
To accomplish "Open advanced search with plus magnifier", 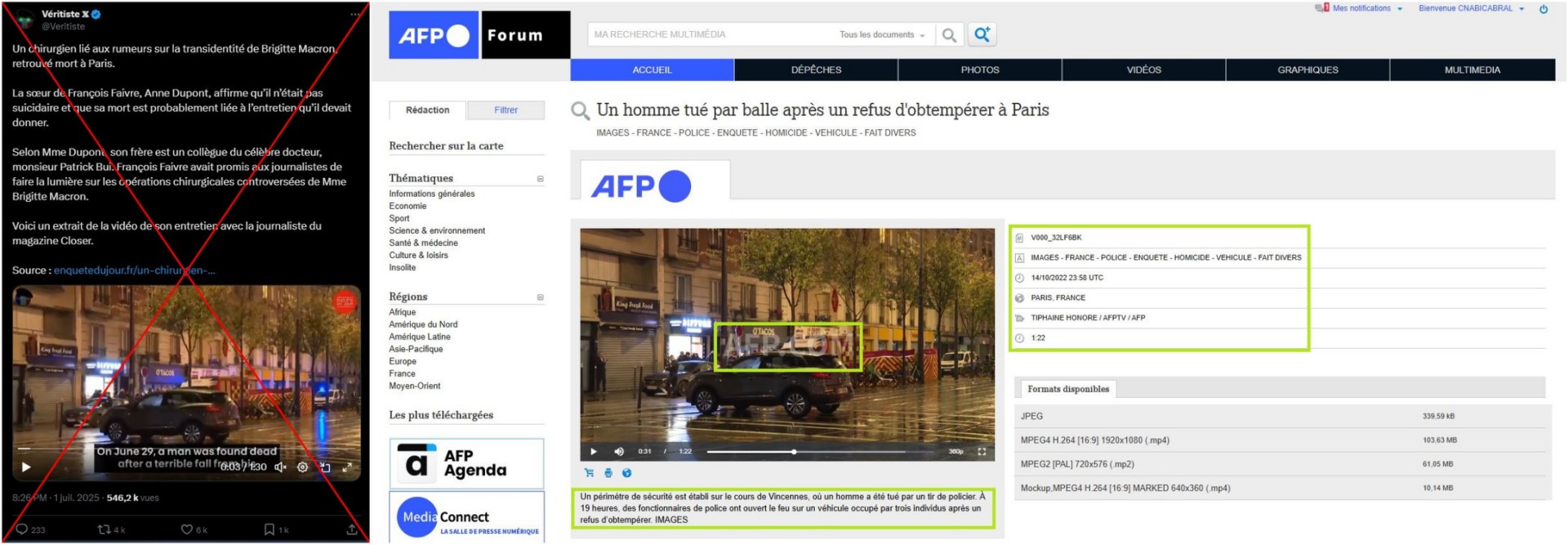I will tap(982, 34).
